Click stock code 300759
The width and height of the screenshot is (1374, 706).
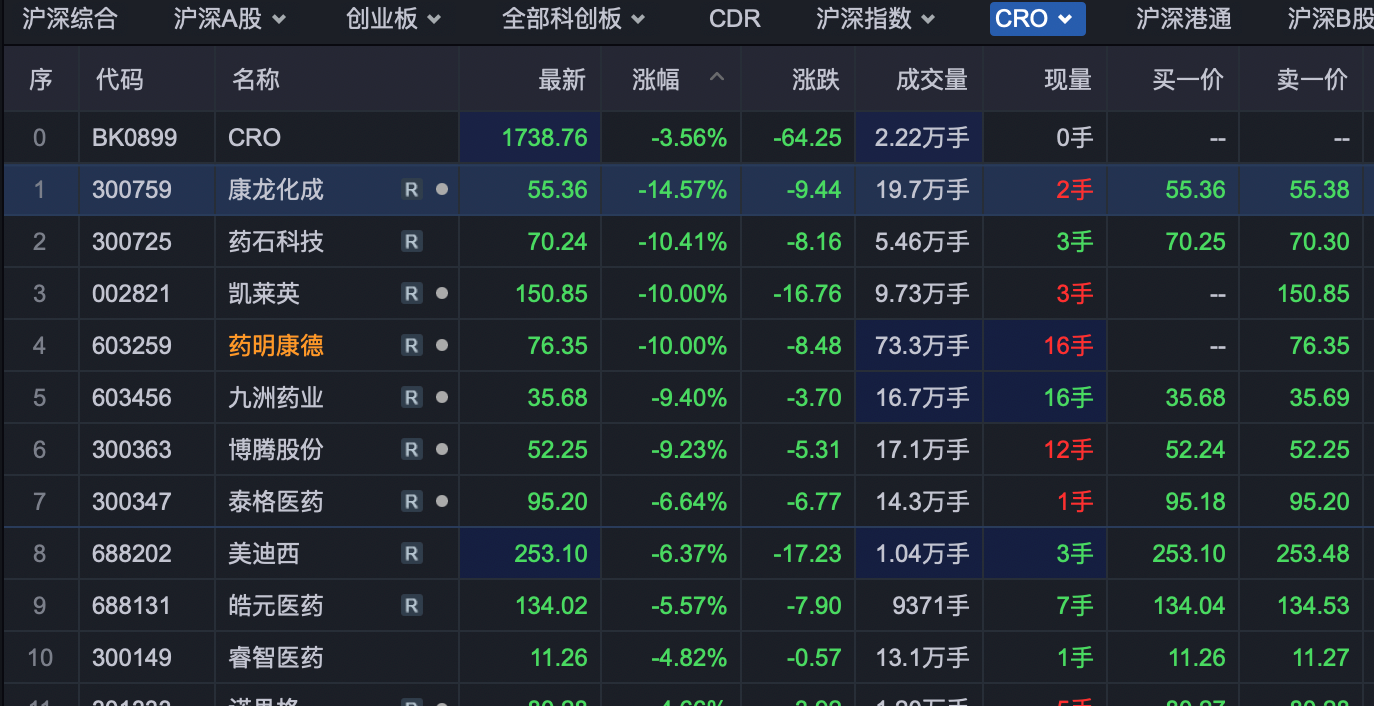132,190
